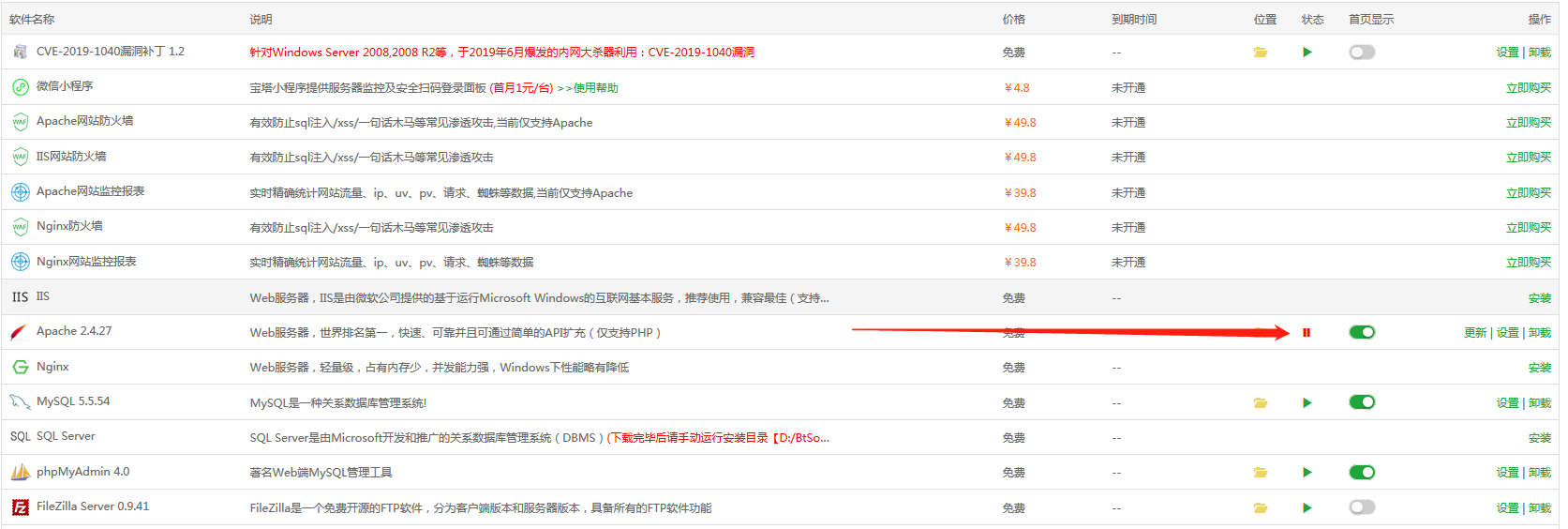Click the 价格 column header
The image size is (1568, 529).
(x=1013, y=20)
